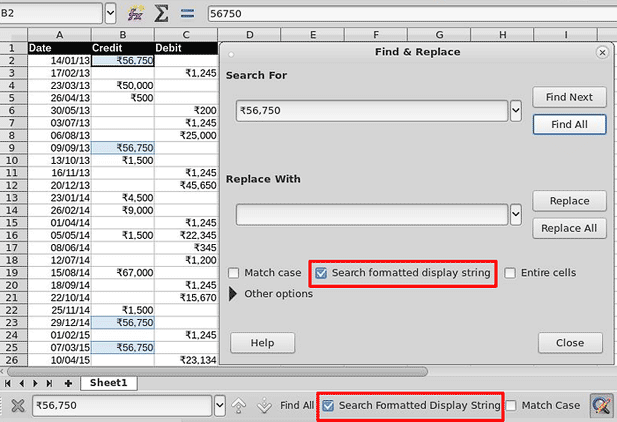Go to the first sheet navigation arrow
Image resolution: width=617 pixels, height=422 pixels.
pyautogui.click(x=7, y=383)
